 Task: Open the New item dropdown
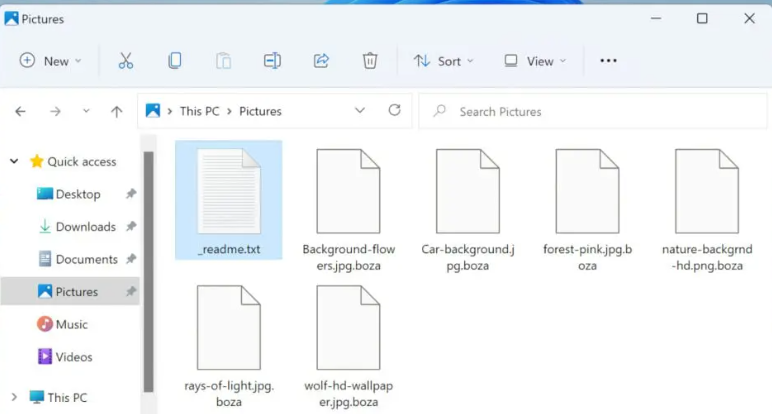tap(50, 61)
